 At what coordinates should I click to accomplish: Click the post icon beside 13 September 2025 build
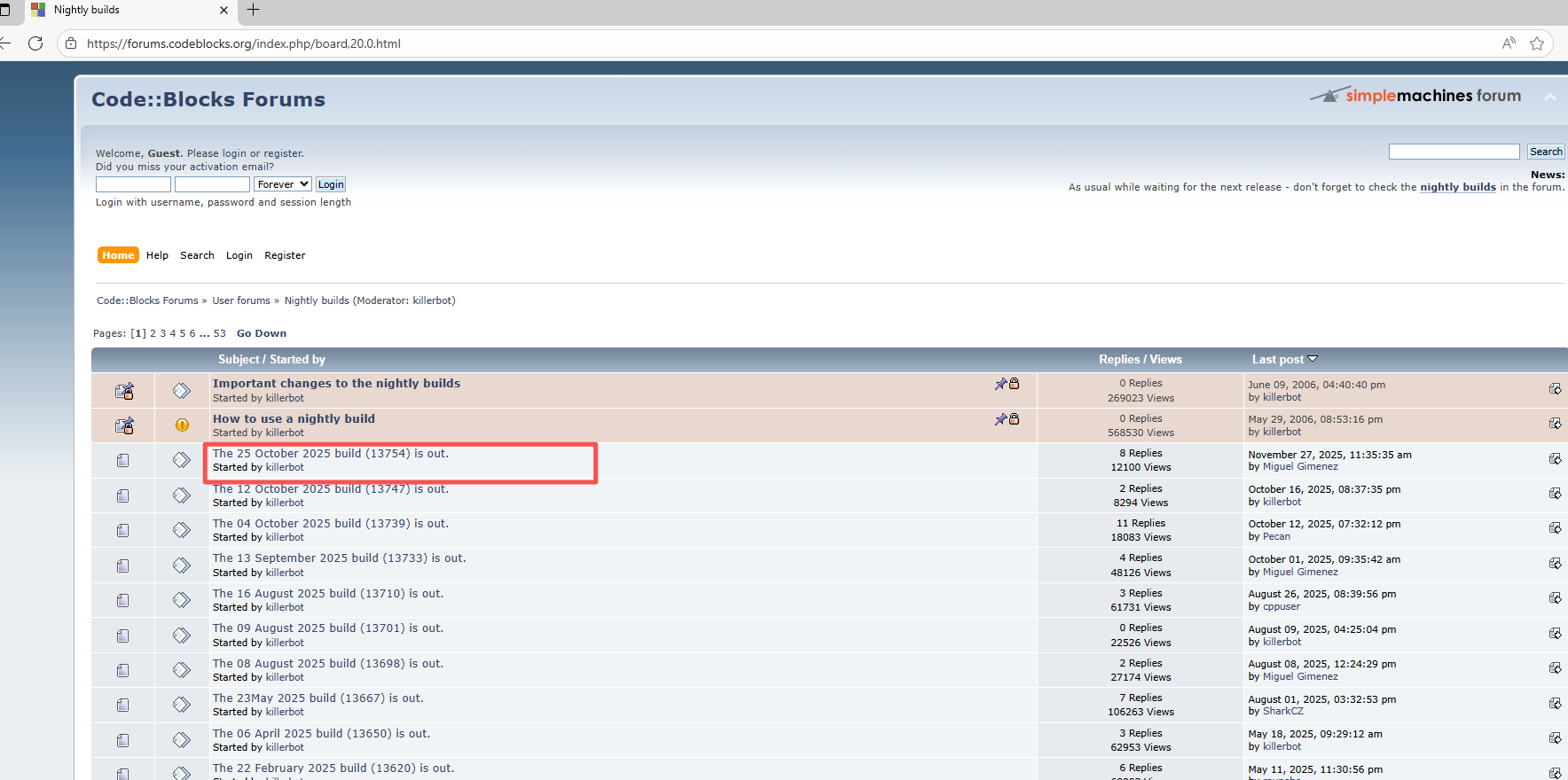(x=182, y=565)
